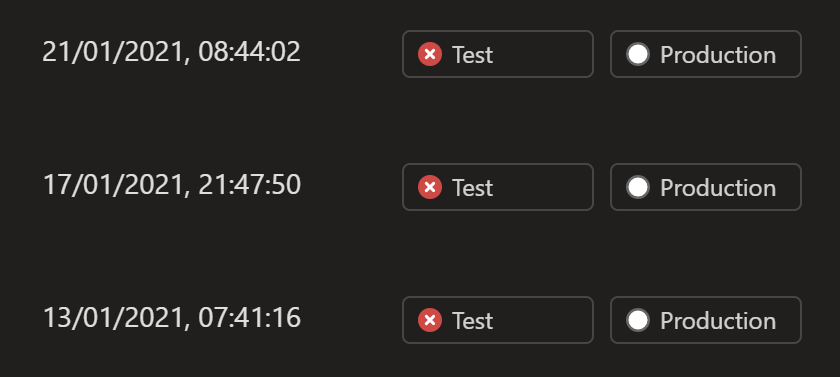
Task: Click the time 21:47:50
Action: point(249,185)
